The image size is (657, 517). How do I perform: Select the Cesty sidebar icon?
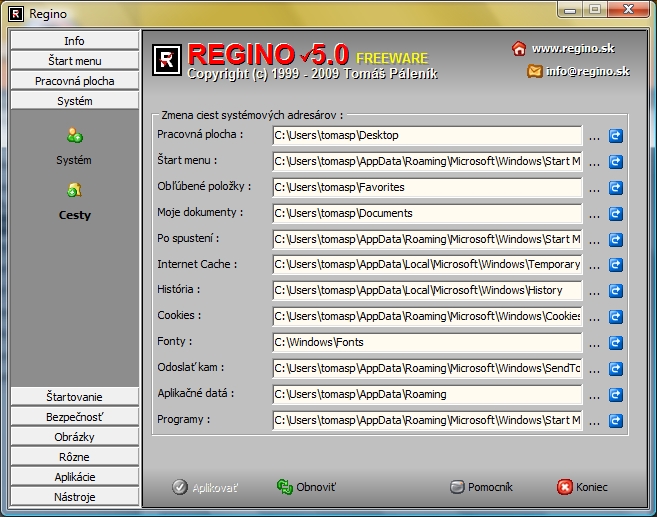(75, 190)
